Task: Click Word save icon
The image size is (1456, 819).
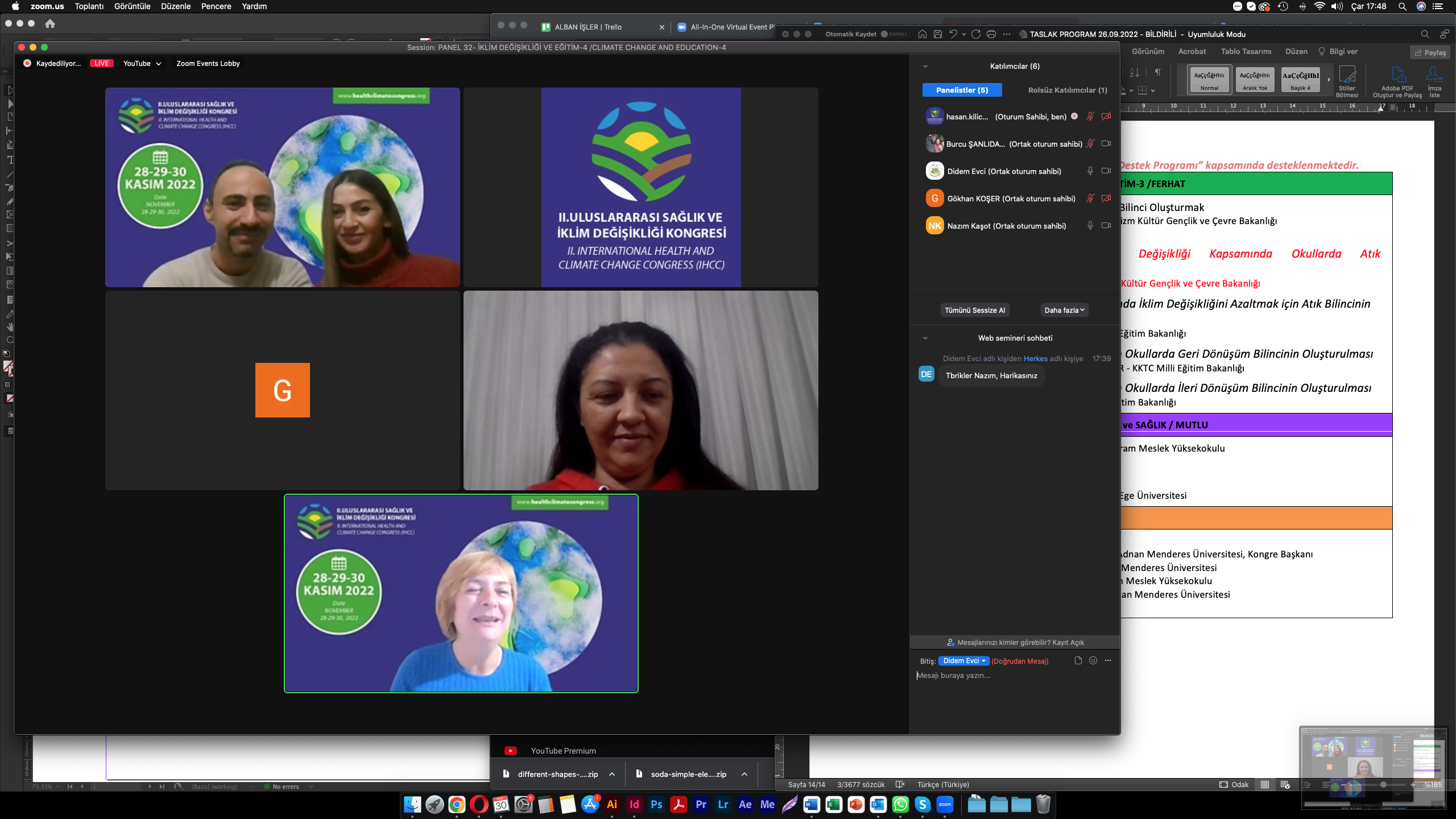Action: click(x=938, y=34)
